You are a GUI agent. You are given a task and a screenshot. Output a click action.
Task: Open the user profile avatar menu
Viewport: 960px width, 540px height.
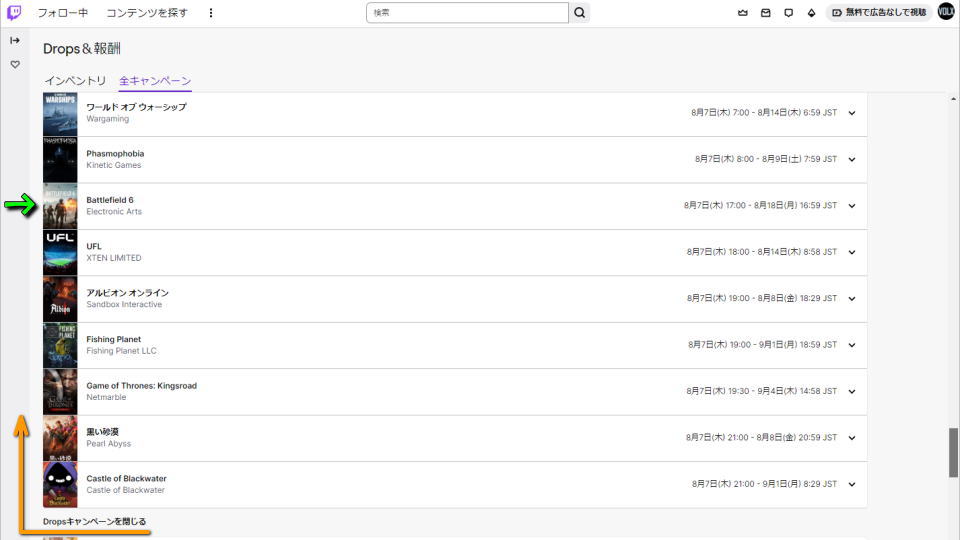click(947, 12)
